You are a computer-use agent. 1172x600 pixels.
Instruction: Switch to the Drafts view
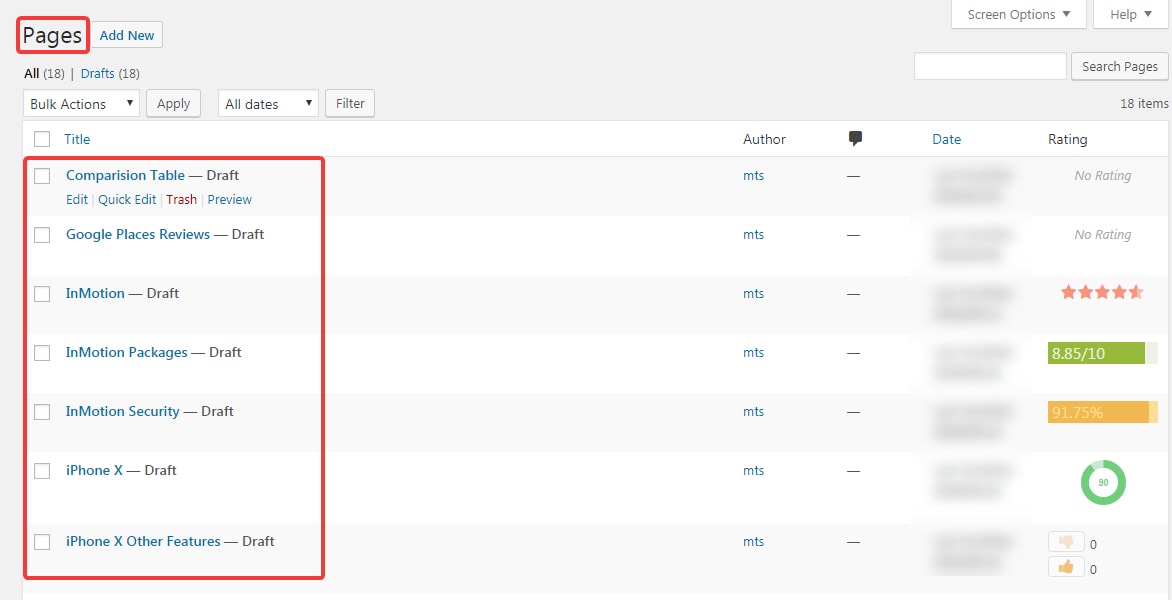tap(97, 74)
